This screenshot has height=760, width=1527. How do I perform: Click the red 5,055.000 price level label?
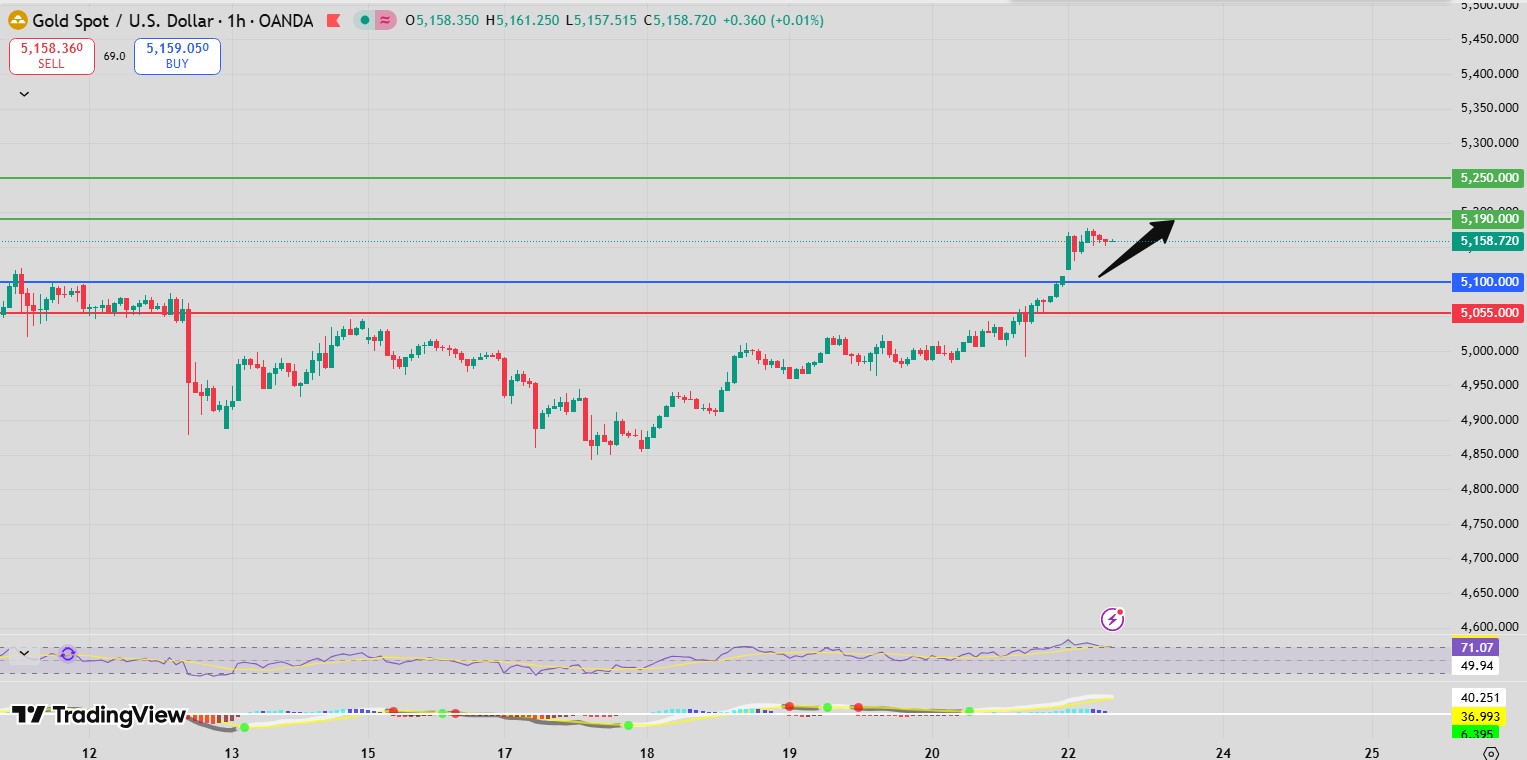(x=1488, y=313)
